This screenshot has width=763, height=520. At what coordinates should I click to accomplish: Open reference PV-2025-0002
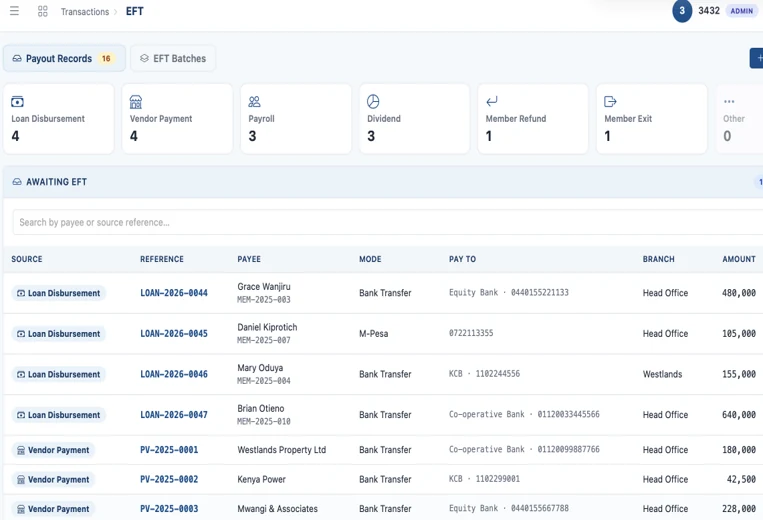point(169,479)
